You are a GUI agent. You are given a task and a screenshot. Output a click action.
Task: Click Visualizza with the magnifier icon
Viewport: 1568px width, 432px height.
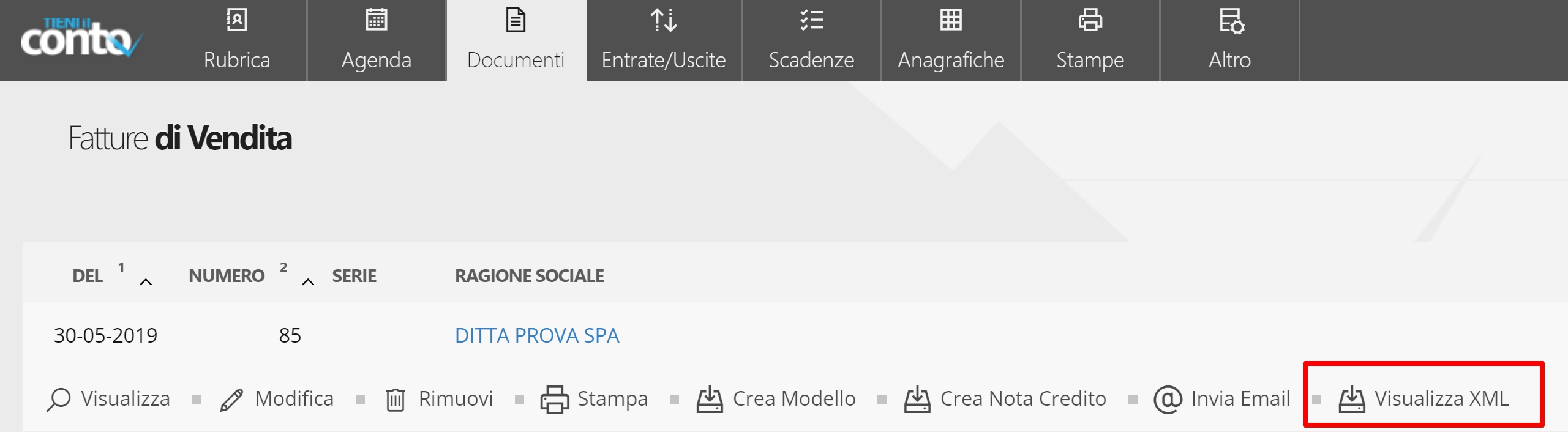point(108,399)
